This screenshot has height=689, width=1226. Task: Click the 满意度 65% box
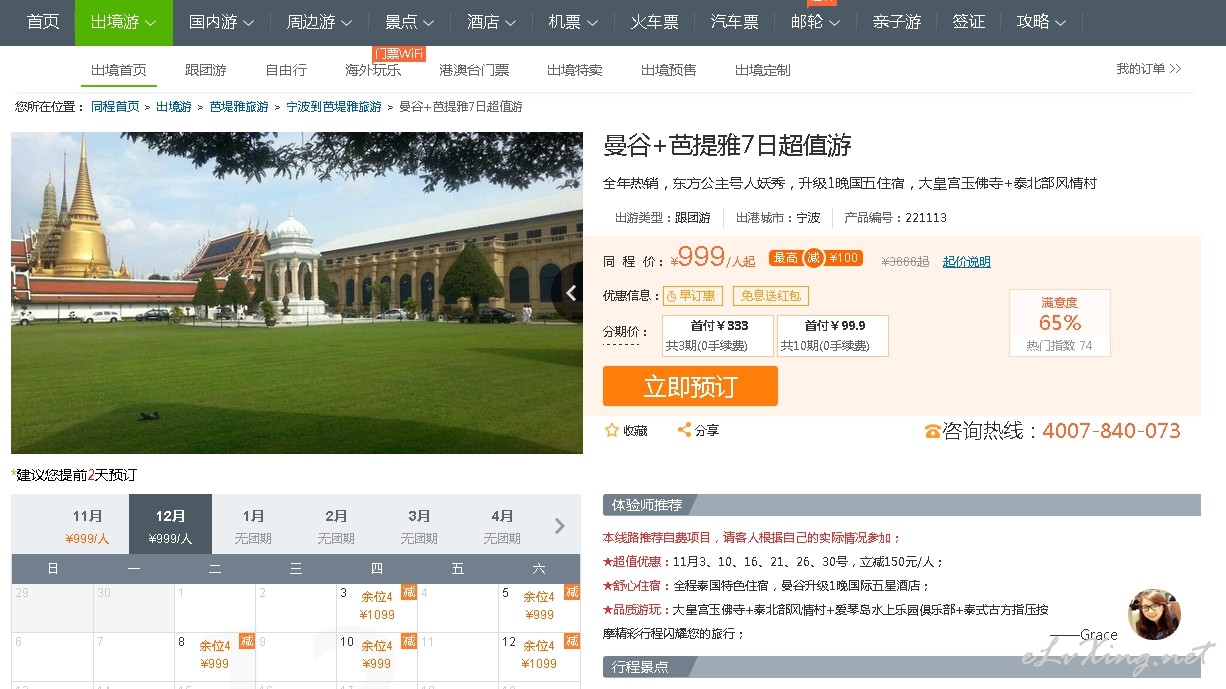(1060, 323)
